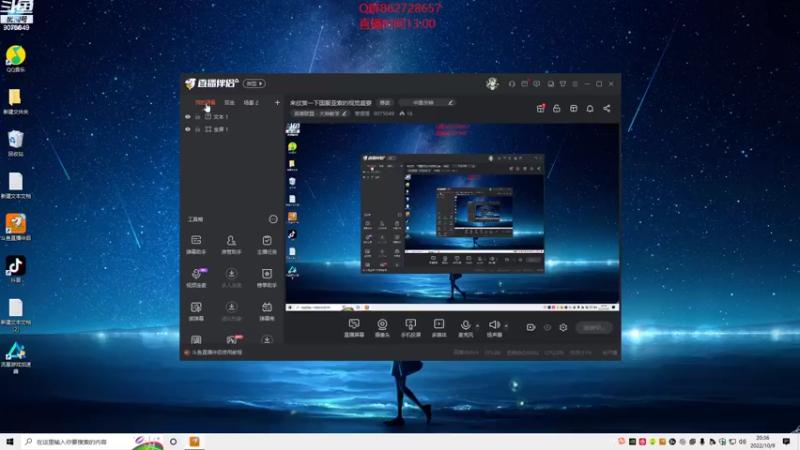Expand the microphone options arrow
The width and height of the screenshot is (800, 450).
tap(478, 326)
